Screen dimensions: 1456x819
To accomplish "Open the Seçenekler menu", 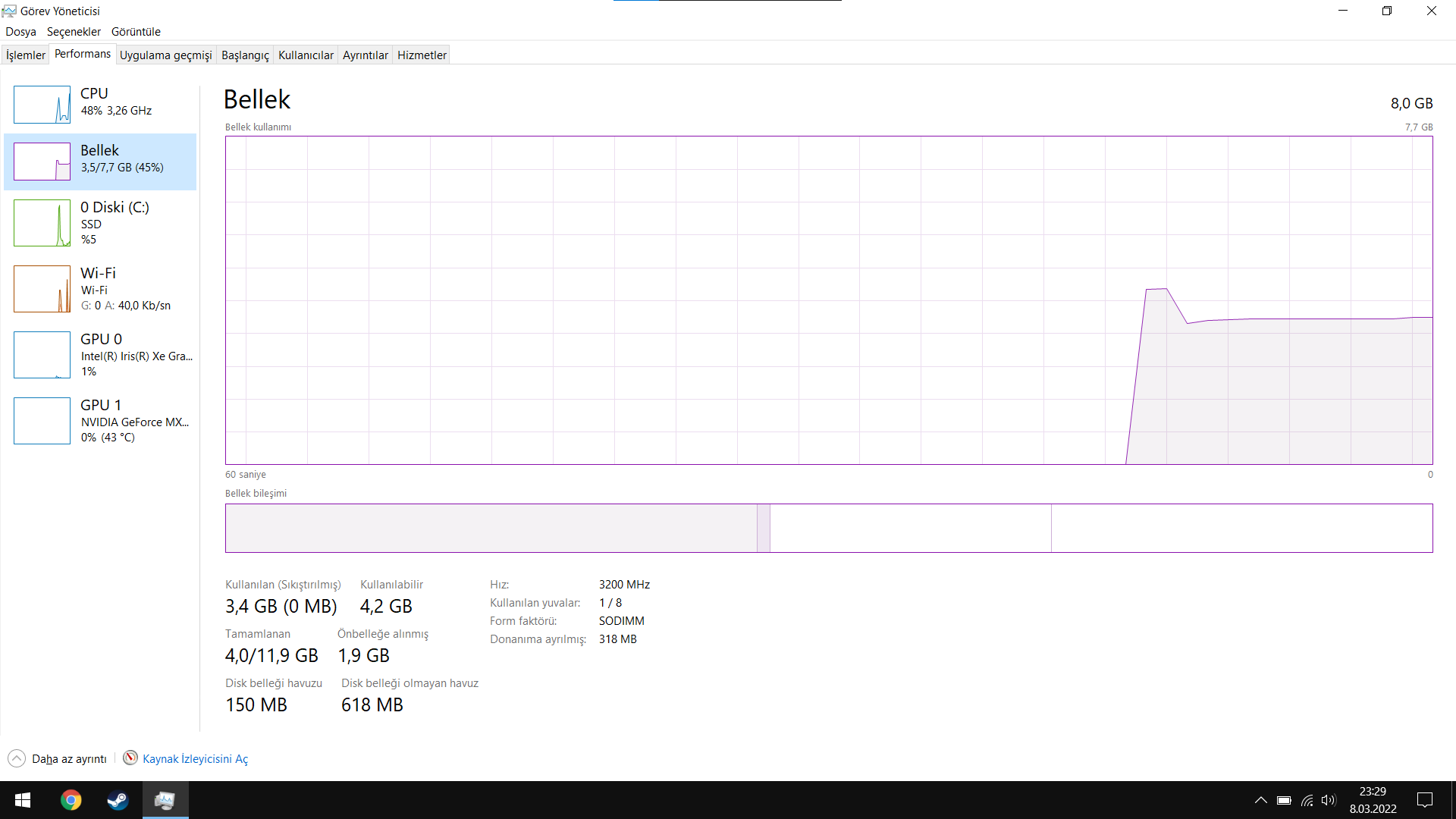I will coord(74,32).
